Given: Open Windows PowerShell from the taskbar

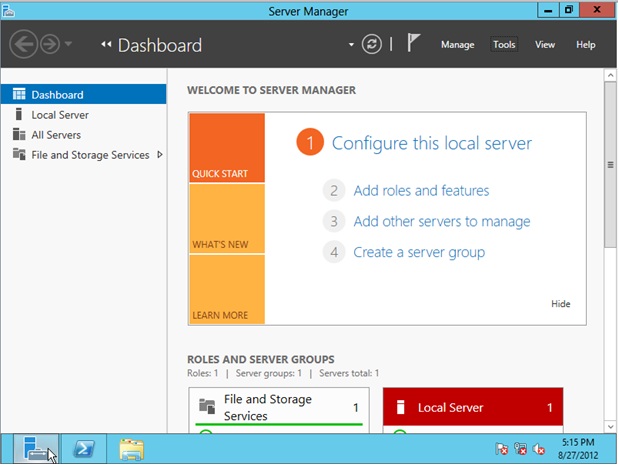Looking at the screenshot, I should click(85, 449).
